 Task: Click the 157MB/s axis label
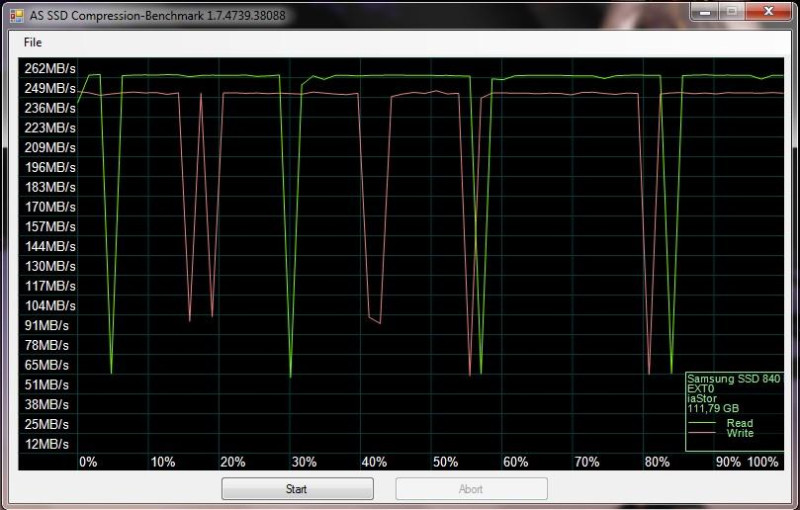(50, 226)
